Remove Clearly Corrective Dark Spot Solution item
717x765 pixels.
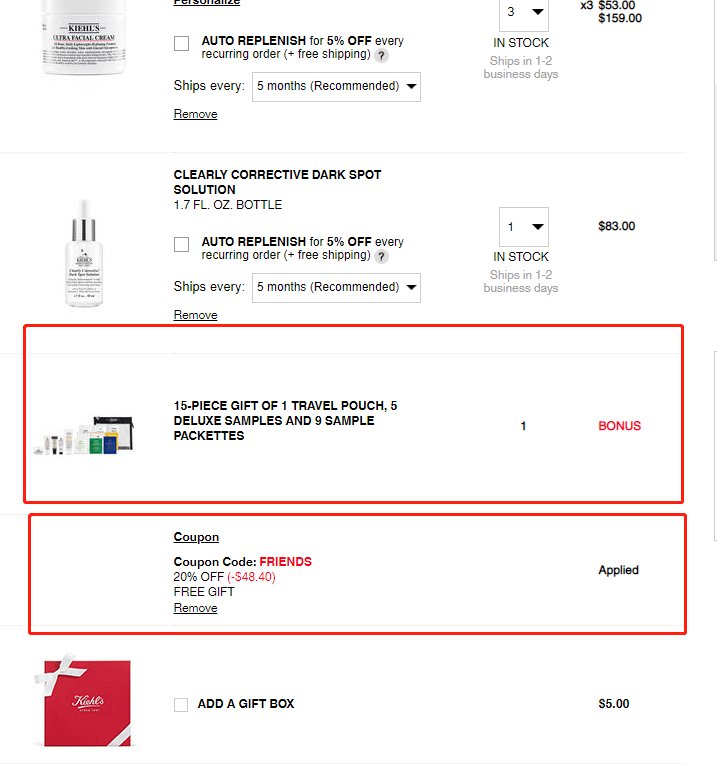pyautogui.click(x=196, y=315)
